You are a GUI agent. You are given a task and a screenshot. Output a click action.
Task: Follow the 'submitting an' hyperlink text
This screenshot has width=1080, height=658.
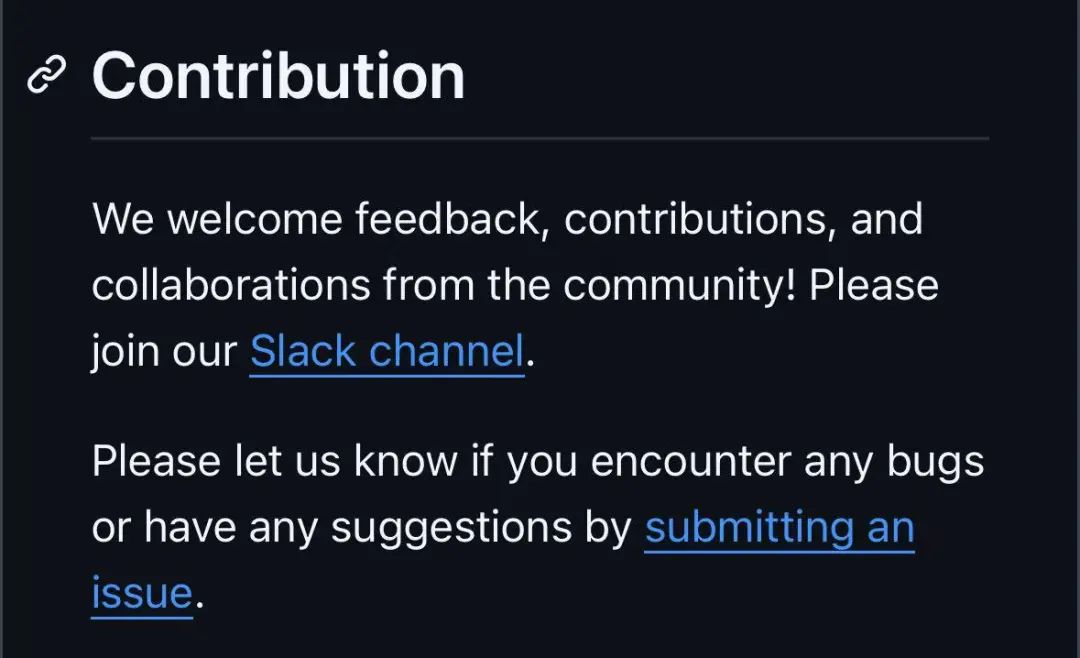[x=780, y=528]
